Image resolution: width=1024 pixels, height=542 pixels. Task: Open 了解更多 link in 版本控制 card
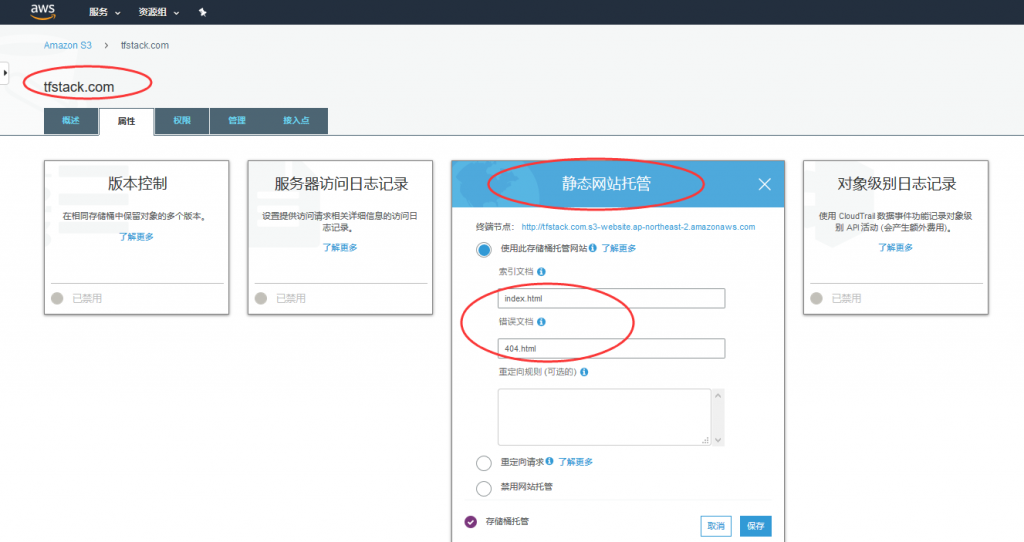coord(136,237)
